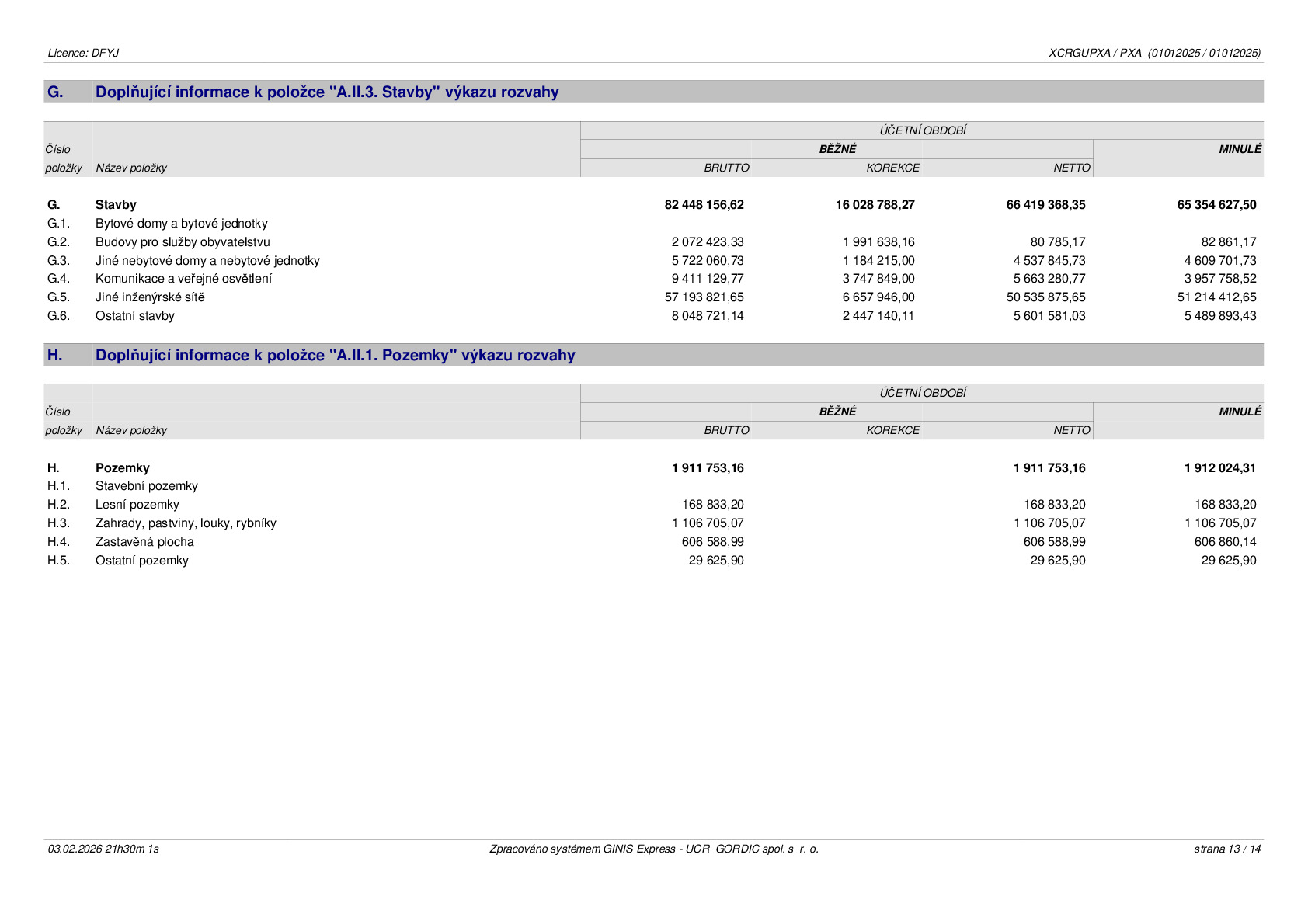
Task: Click the KOREKCE column header in Pozemky table
Action: click(x=892, y=430)
